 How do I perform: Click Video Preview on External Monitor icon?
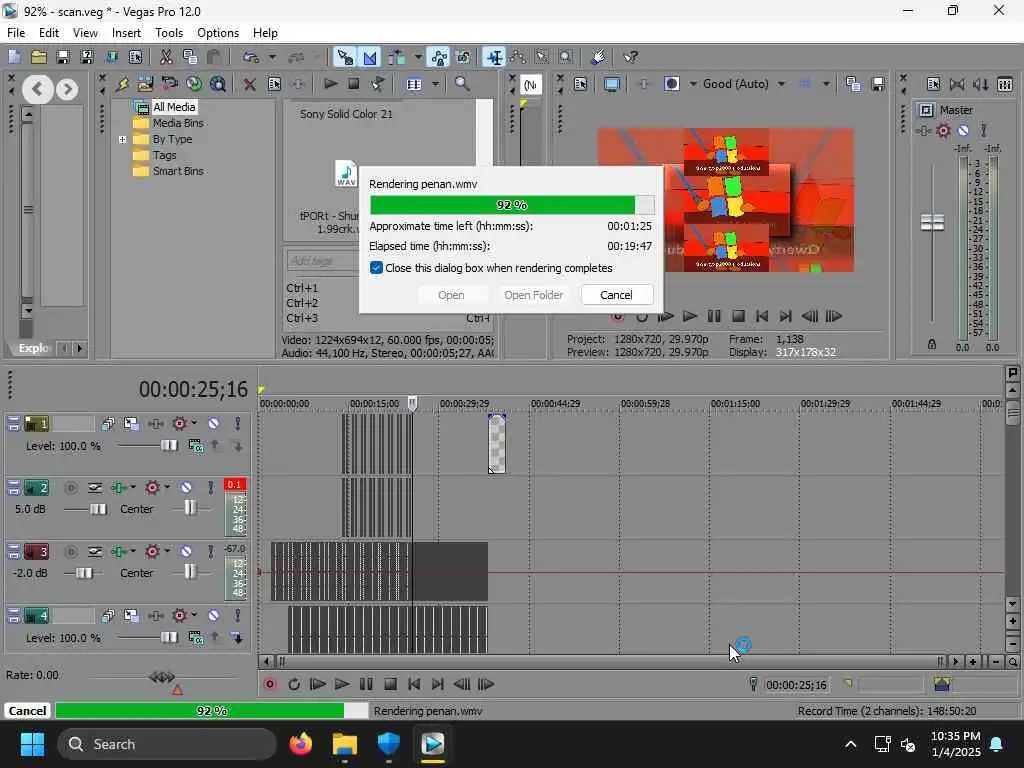point(612,84)
